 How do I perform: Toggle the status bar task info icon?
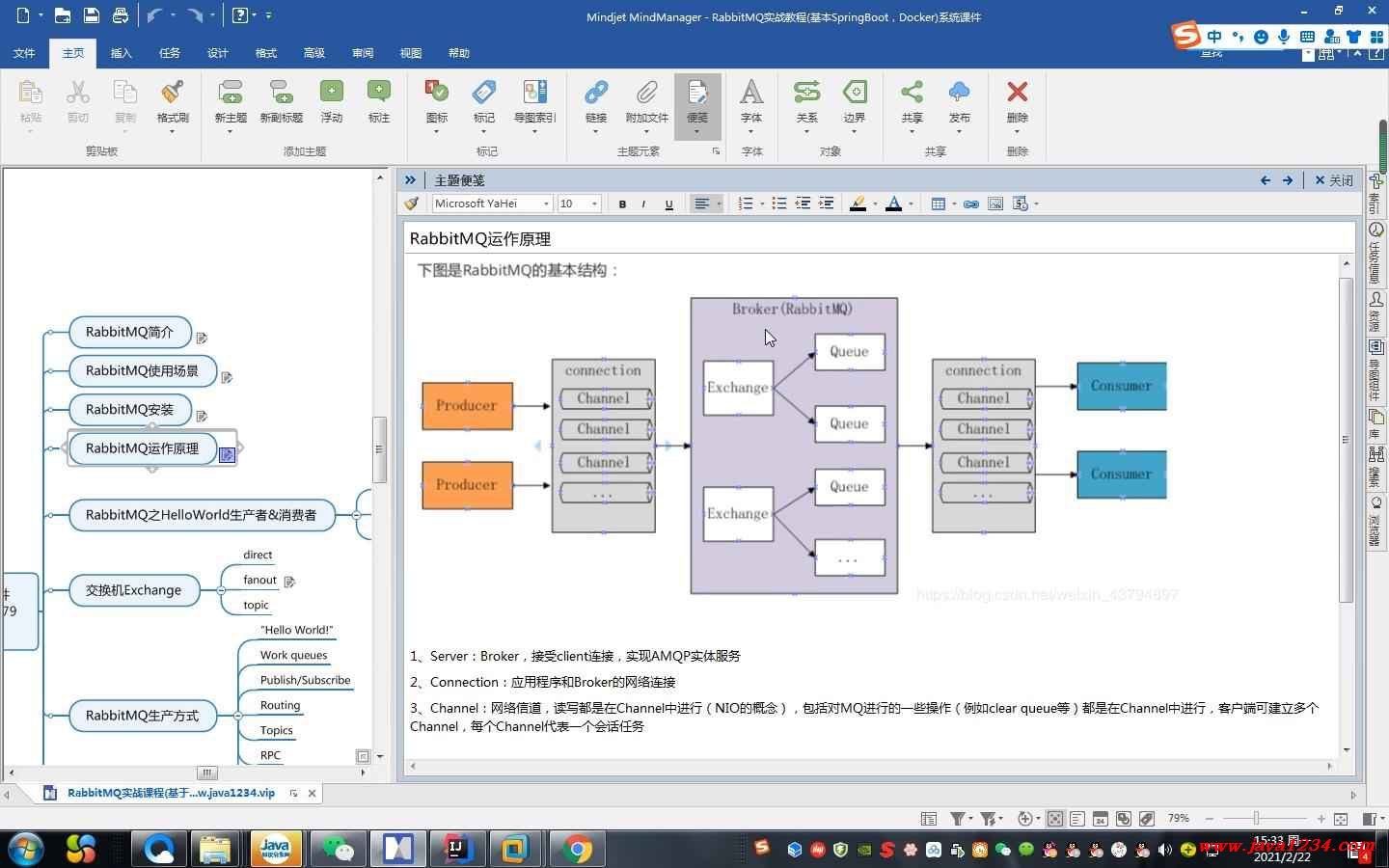[929, 819]
